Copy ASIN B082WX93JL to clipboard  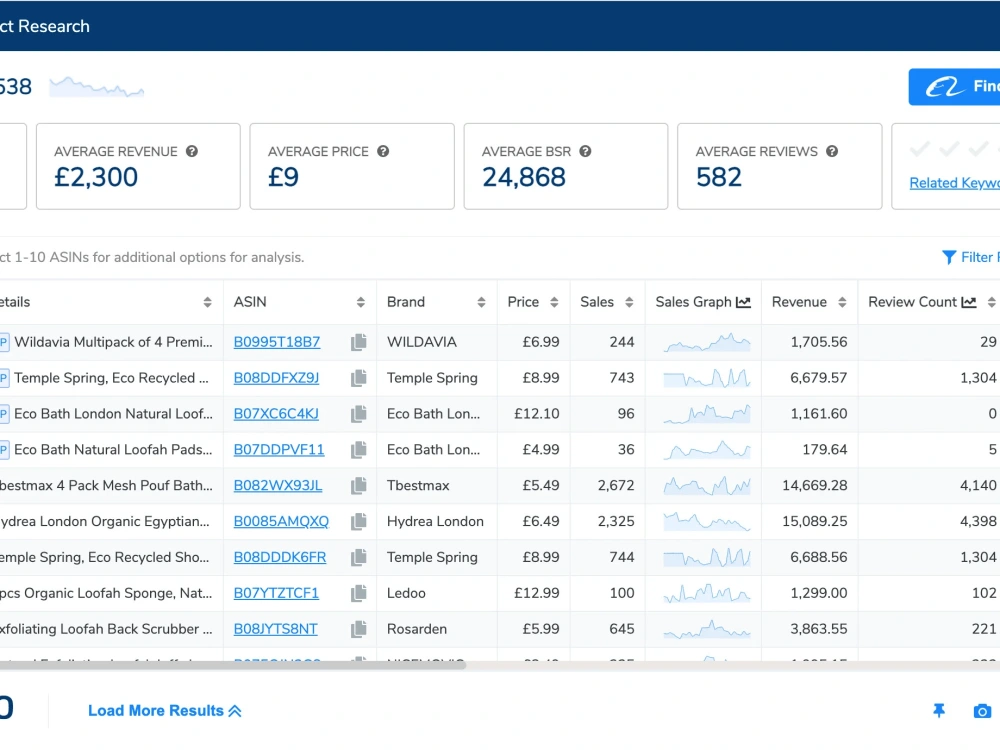(359, 485)
